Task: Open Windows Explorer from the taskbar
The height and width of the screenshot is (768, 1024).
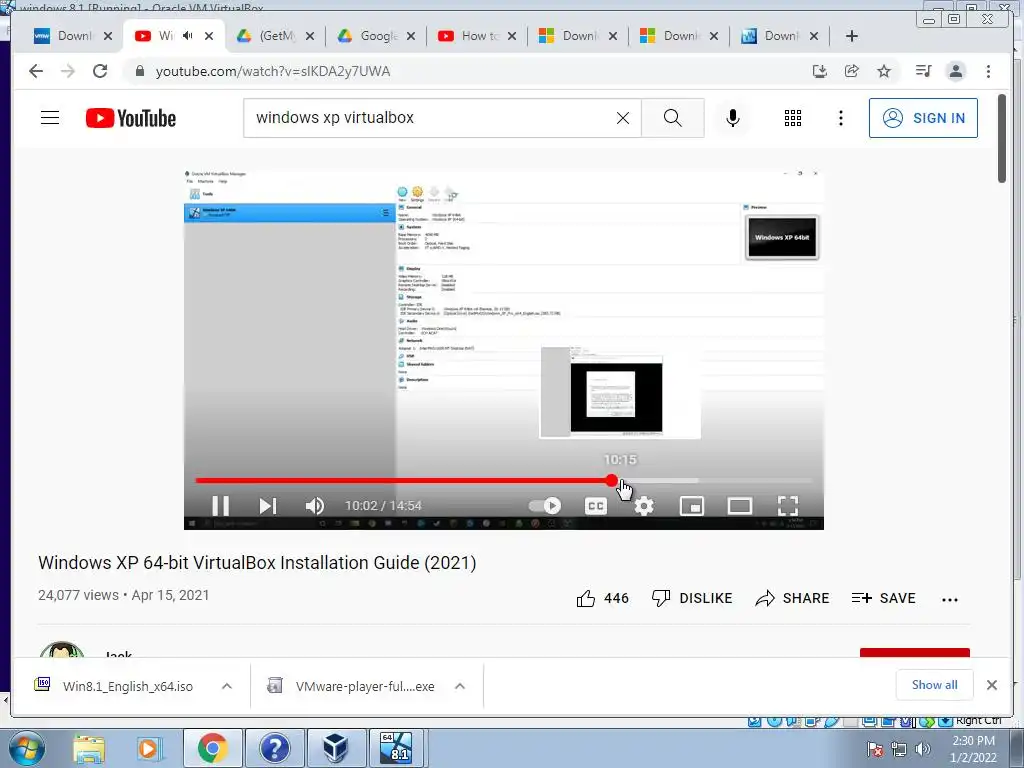Action: coord(89,748)
